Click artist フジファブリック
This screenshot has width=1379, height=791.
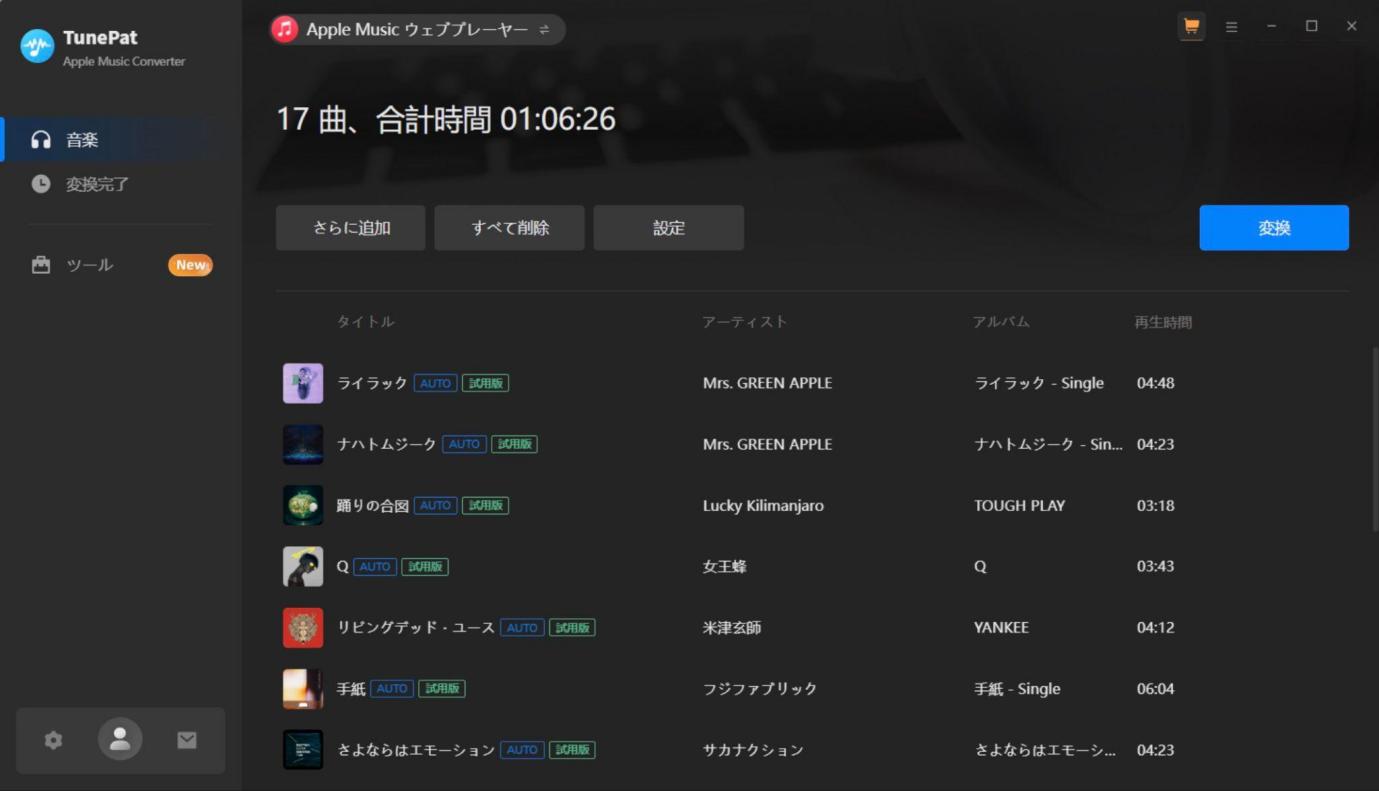(x=760, y=688)
